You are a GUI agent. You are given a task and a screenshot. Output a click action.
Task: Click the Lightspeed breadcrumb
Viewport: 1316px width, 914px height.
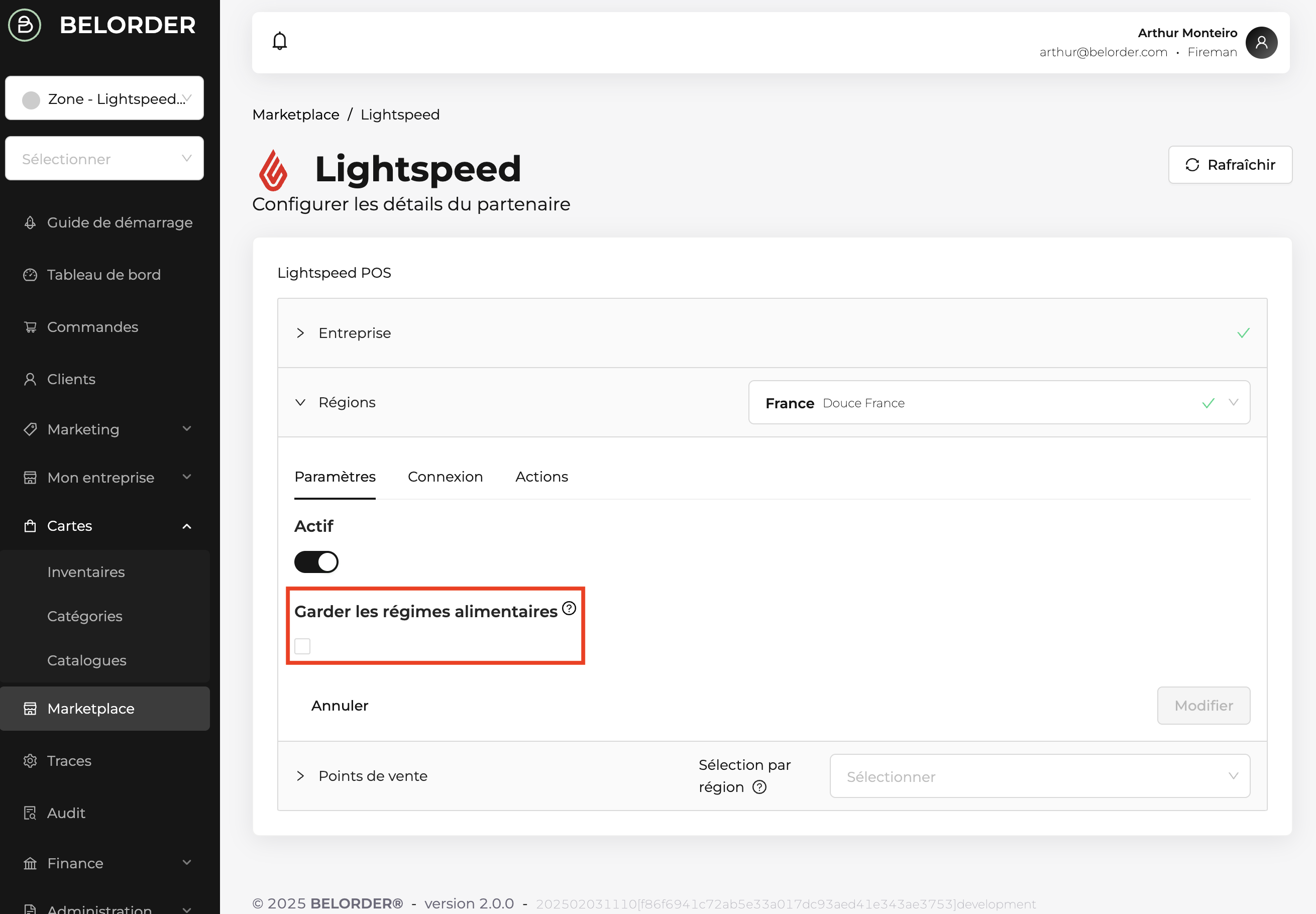(x=400, y=115)
